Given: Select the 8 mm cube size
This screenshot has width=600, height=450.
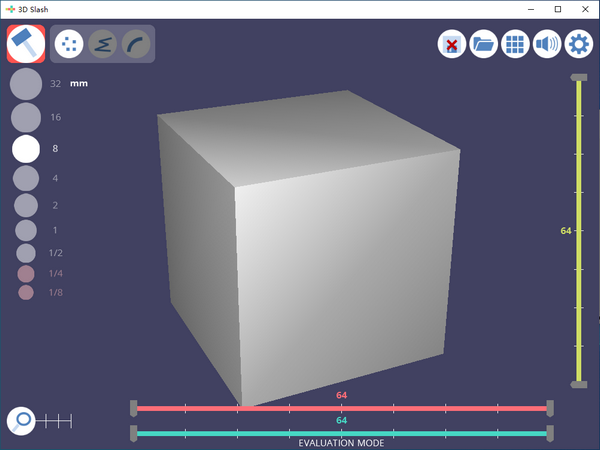Looking at the screenshot, I should [26, 149].
